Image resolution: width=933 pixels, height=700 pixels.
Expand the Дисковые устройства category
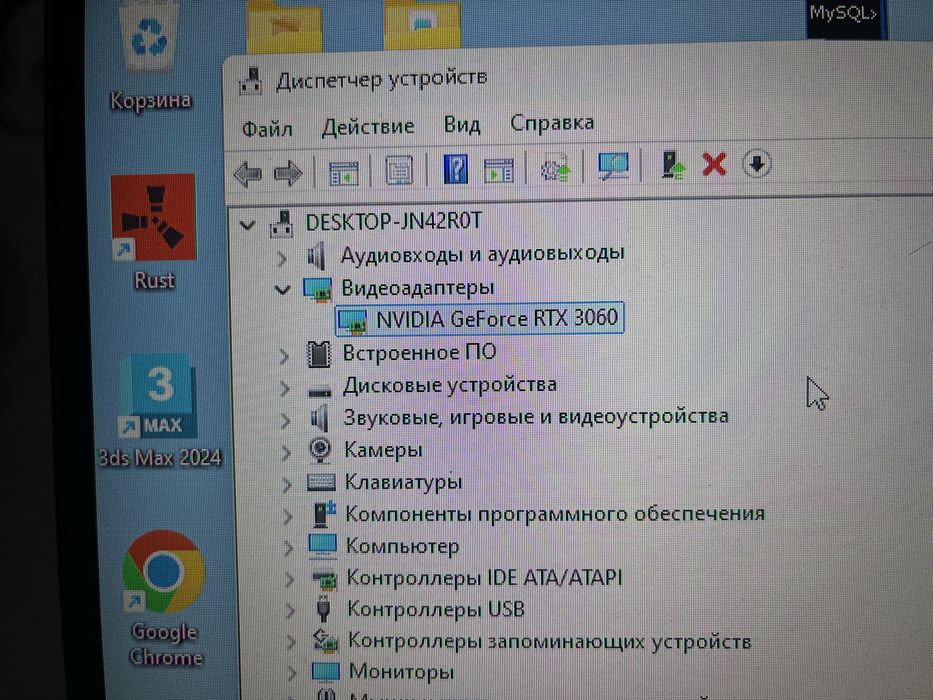[x=286, y=388]
